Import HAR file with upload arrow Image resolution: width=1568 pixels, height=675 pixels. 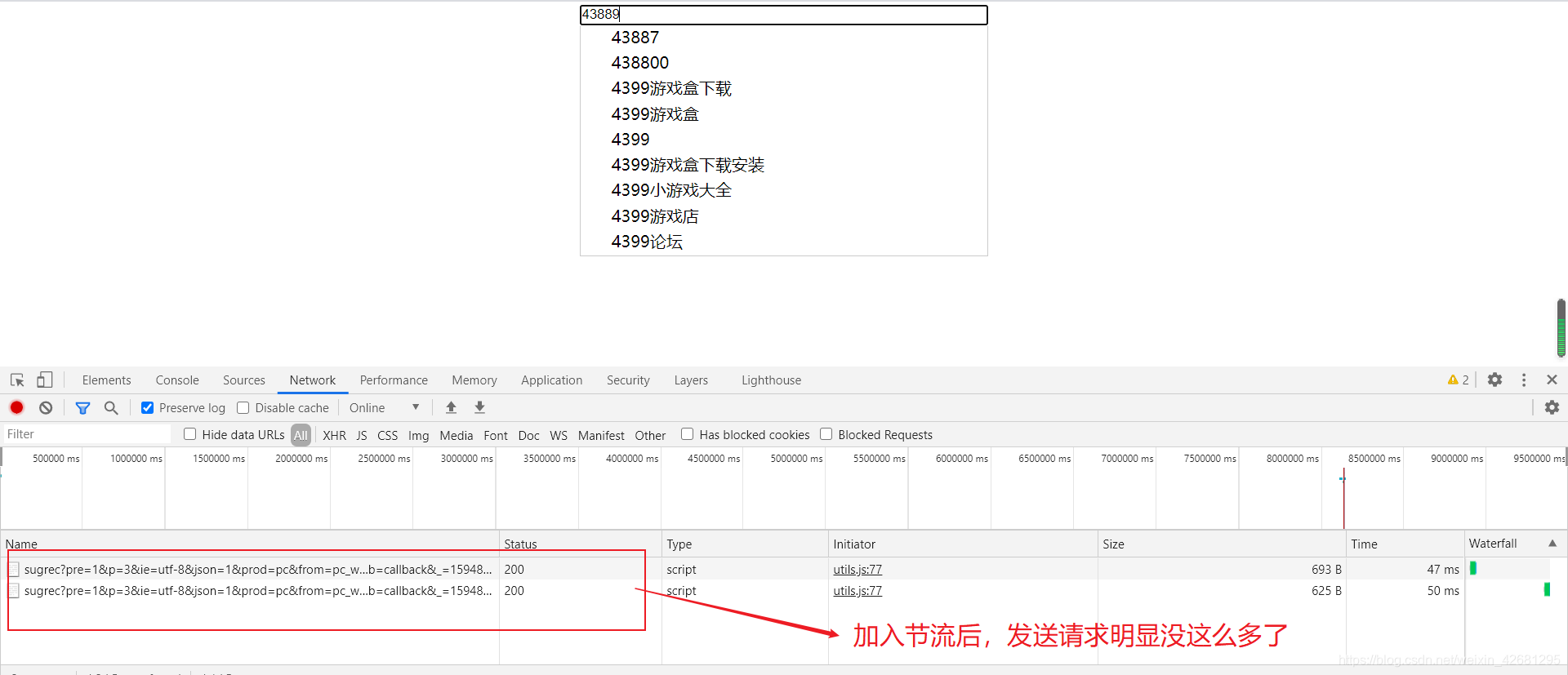tap(451, 407)
